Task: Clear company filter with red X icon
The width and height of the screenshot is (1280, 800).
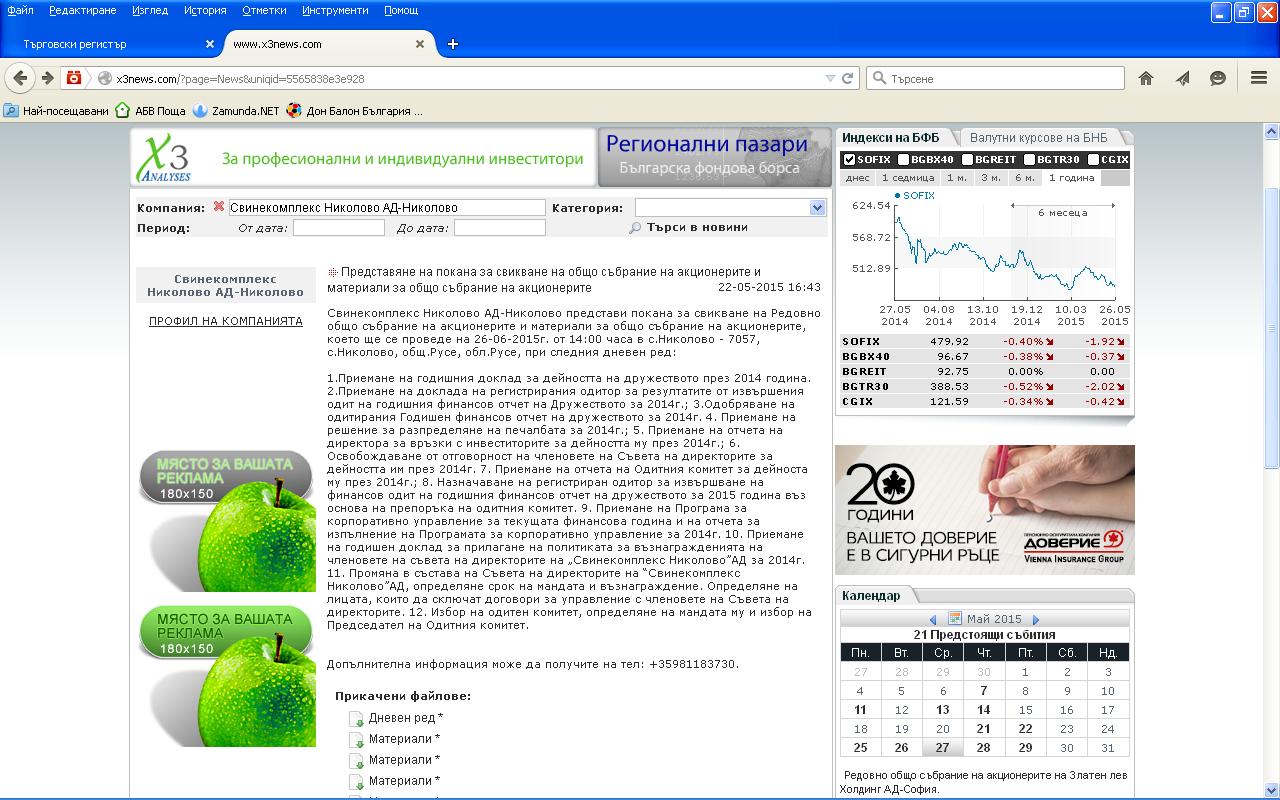Action: tap(218, 207)
